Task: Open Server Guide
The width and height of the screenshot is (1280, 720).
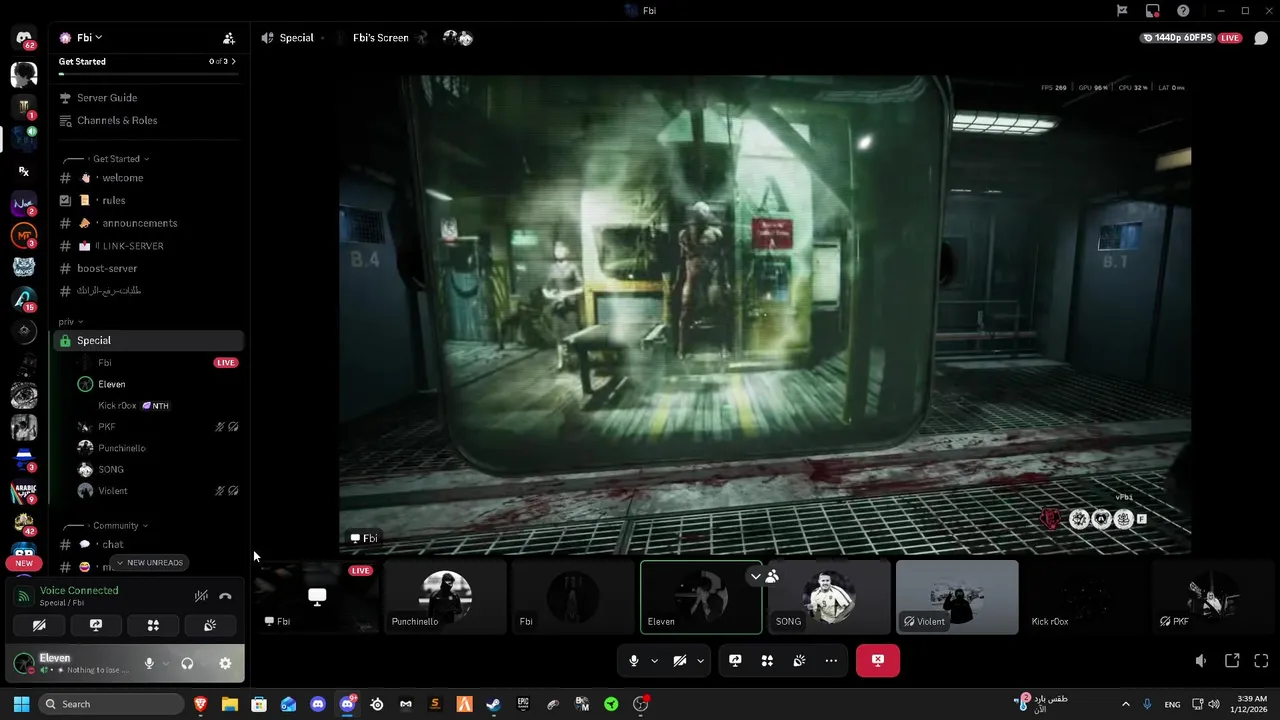Action: (x=107, y=98)
